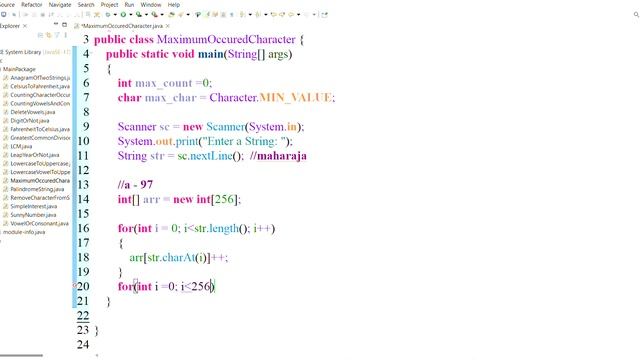This screenshot has height=360, width=640.
Task: Click 'arr[str.charAt(i)]++;' on line 18
Action: [x=178, y=258]
